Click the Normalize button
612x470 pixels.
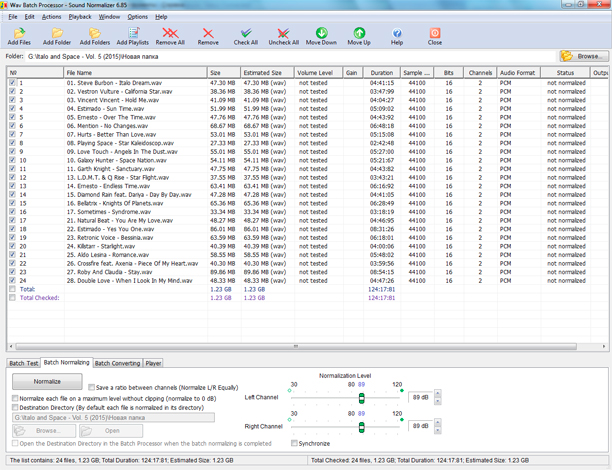click(x=46, y=382)
